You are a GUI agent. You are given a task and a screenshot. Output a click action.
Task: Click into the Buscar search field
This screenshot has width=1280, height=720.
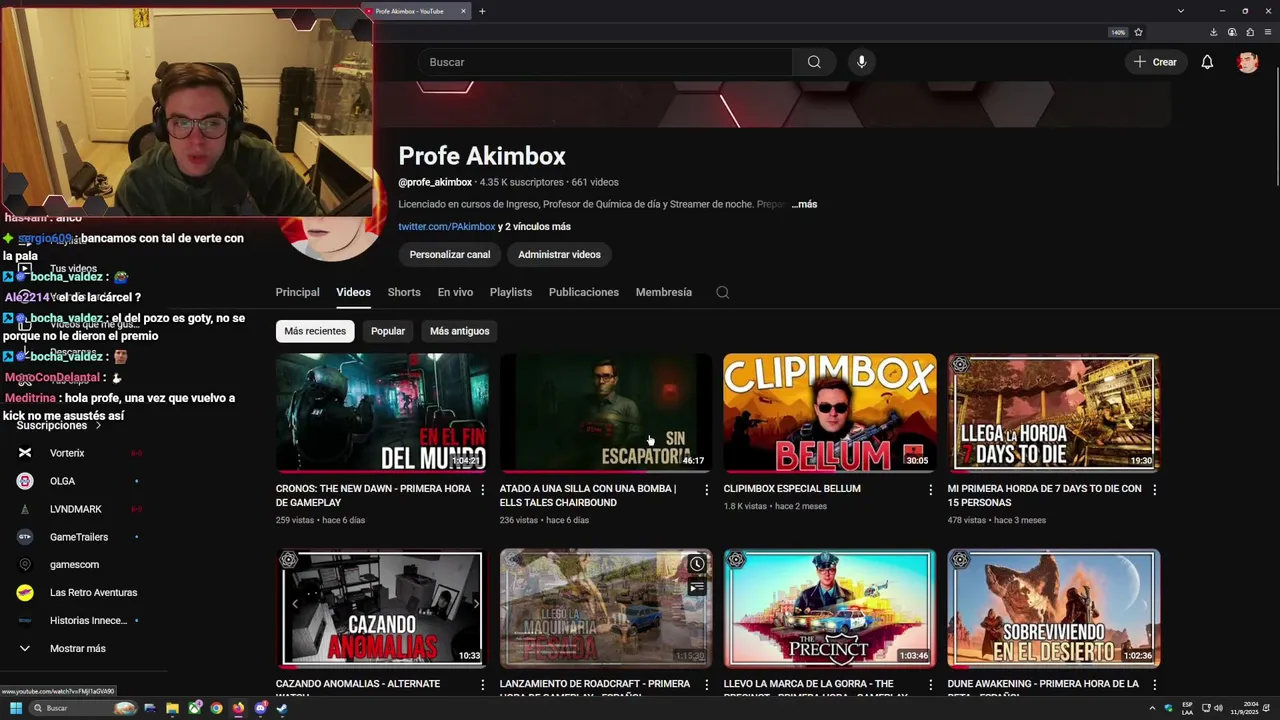pyautogui.click(x=606, y=62)
